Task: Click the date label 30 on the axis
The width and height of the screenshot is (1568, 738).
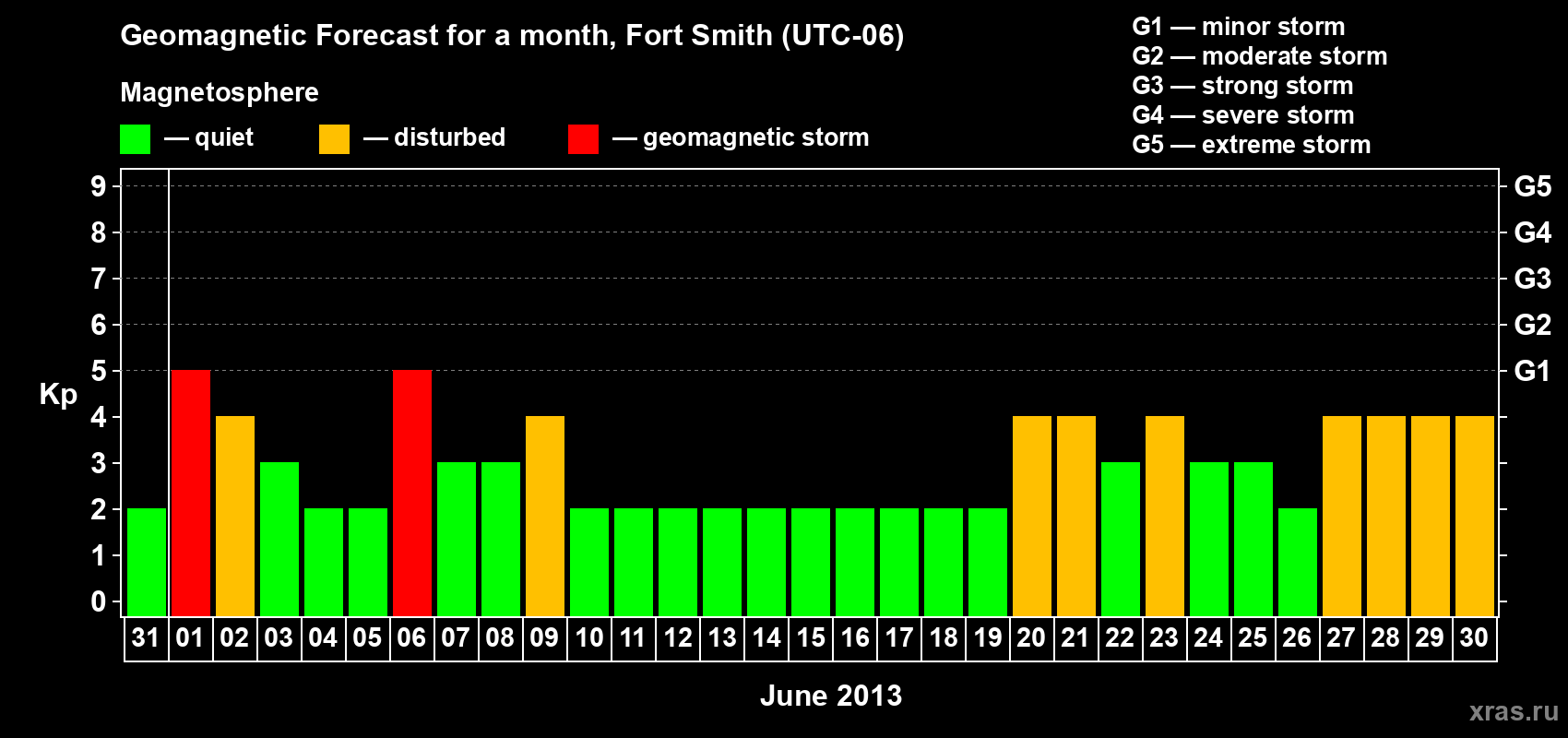Action: 1474,637
